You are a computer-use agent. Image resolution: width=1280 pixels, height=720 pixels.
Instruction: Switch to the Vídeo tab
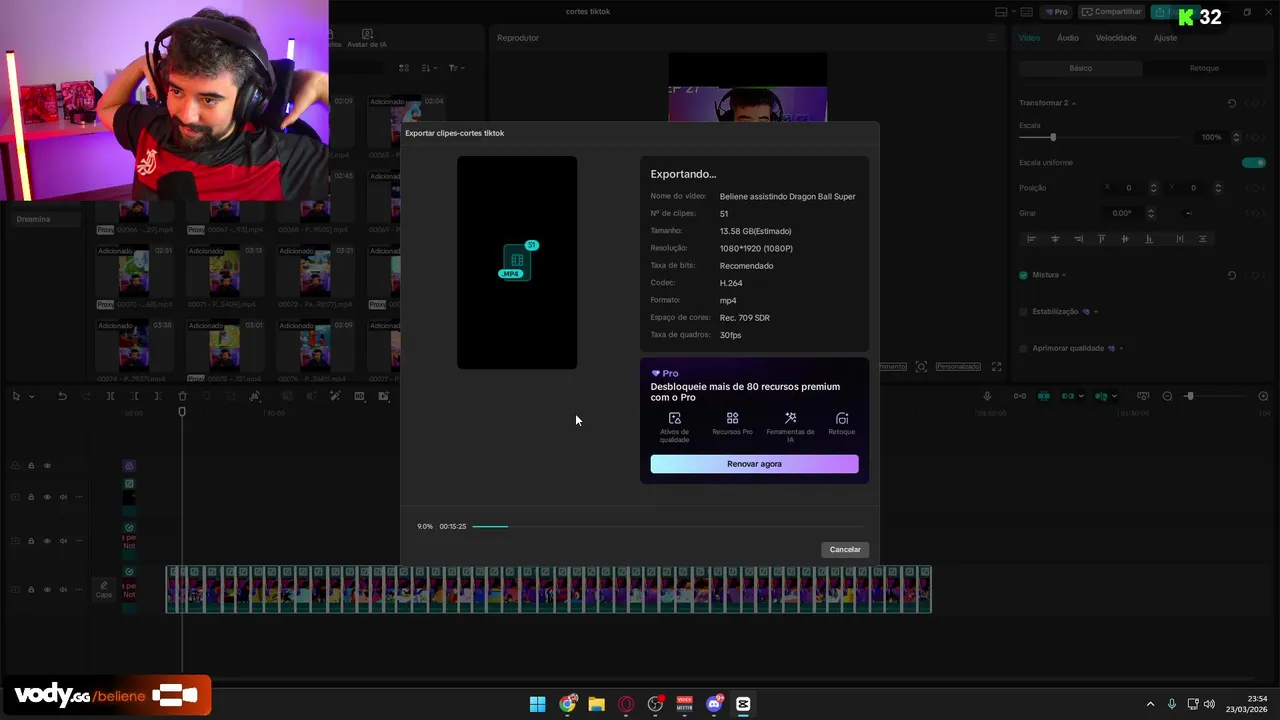pos(1029,38)
